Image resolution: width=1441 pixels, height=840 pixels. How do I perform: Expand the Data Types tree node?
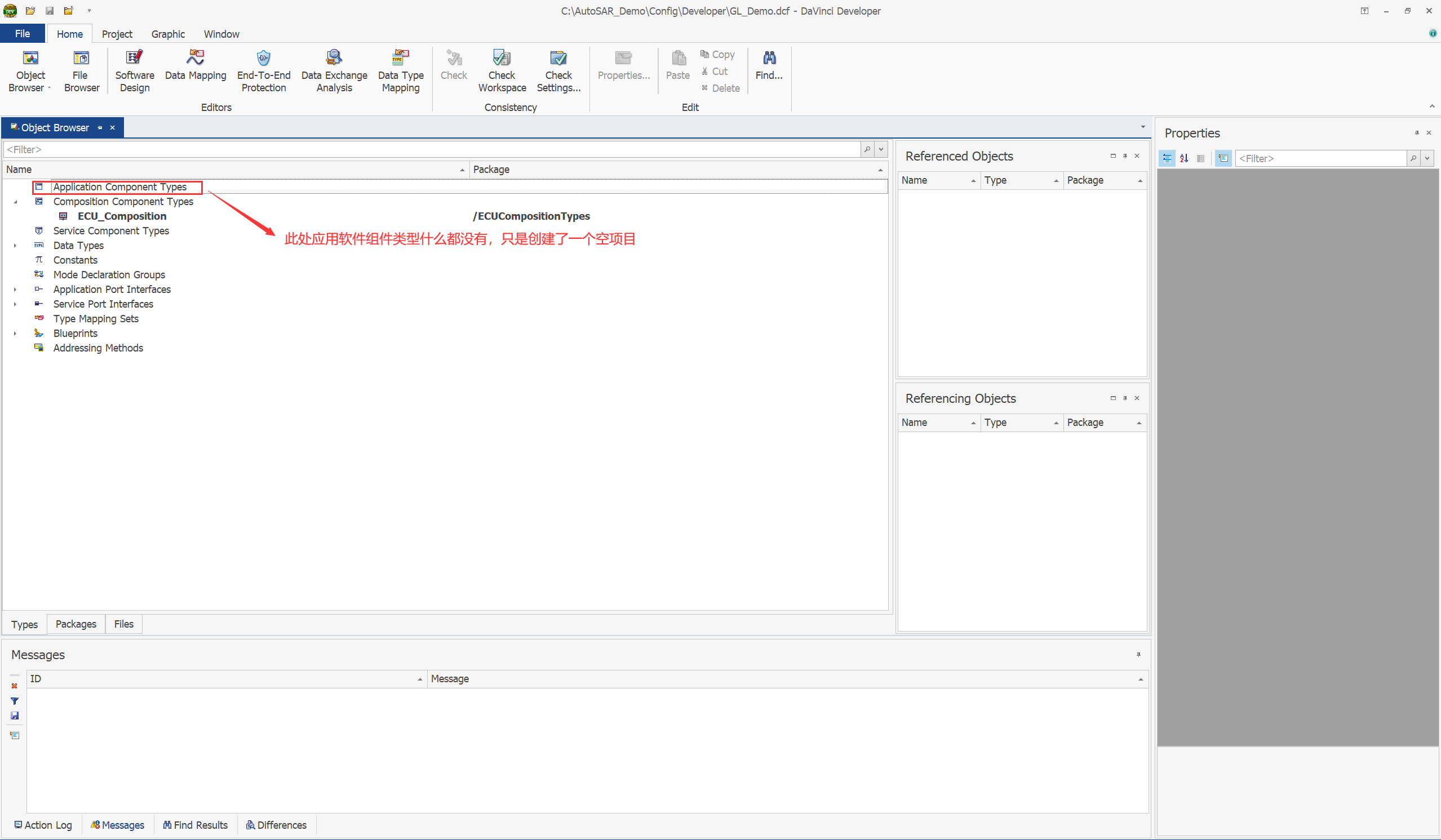(x=15, y=246)
